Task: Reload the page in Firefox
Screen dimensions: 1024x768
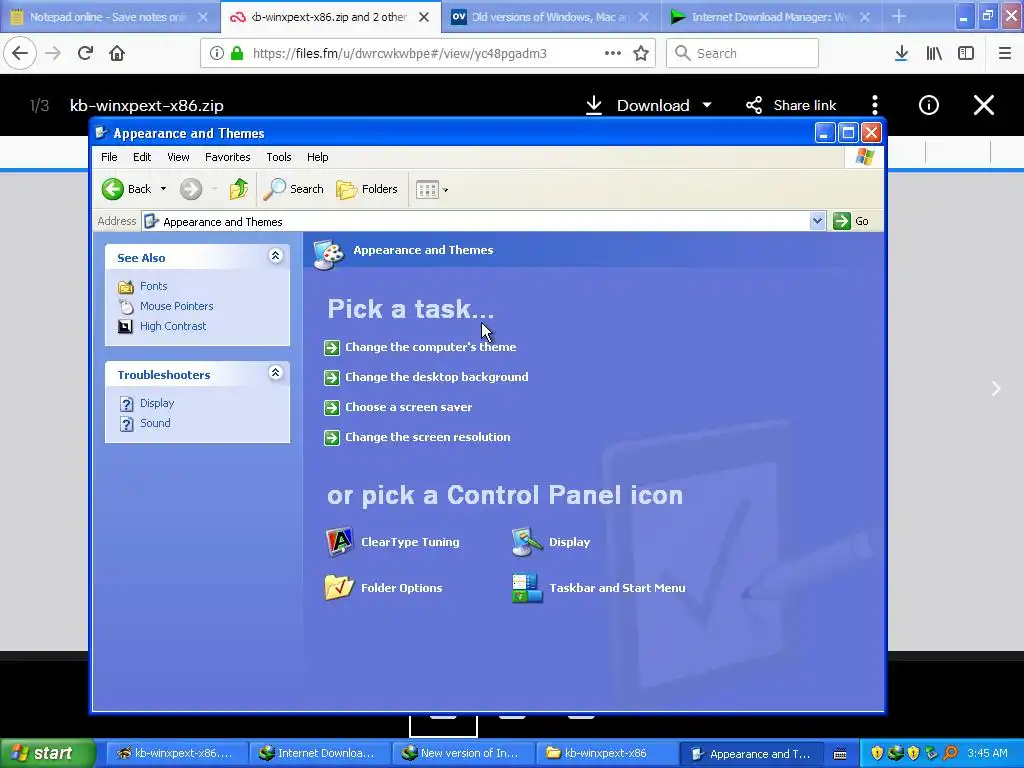Action: tap(85, 53)
